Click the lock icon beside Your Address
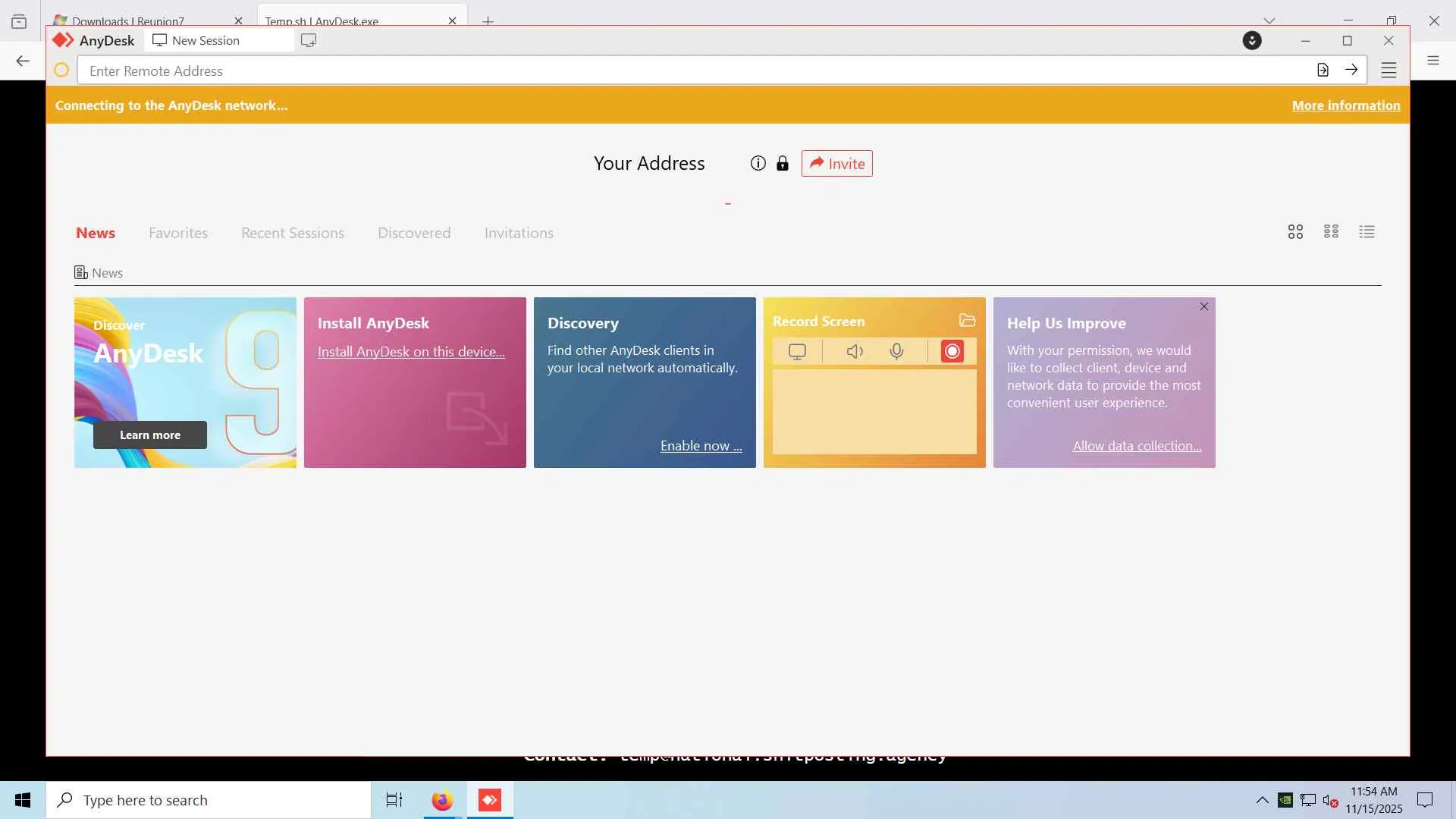 coord(782,163)
